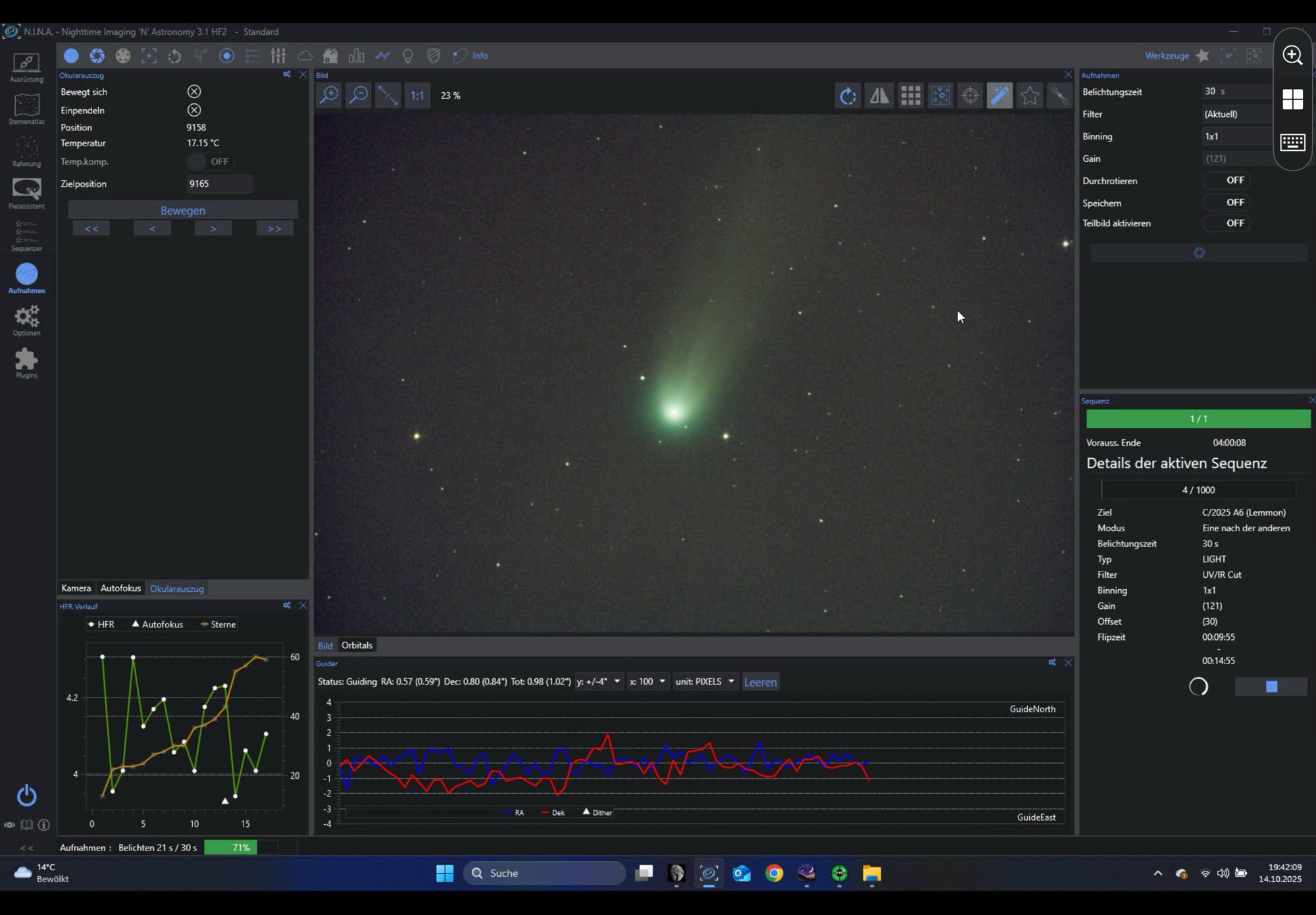Open the unit: PIXELS dropdown
Image resolution: width=1316 pixels, height=915 pixels.
(704, 681)
